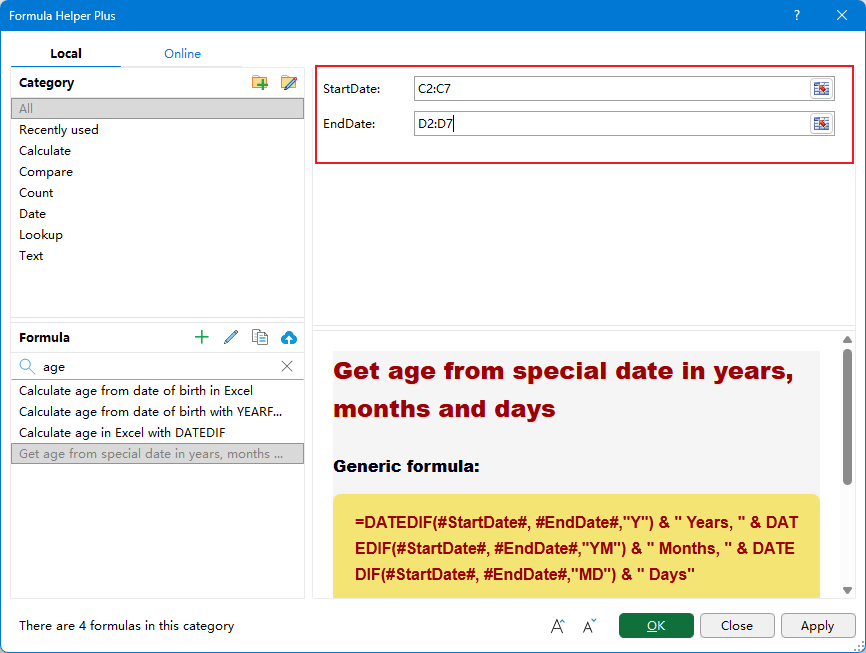The width and height of the screenshot is (866, 653).
Task: Close the Formula Helper Plus dialog
Action: 842,15
